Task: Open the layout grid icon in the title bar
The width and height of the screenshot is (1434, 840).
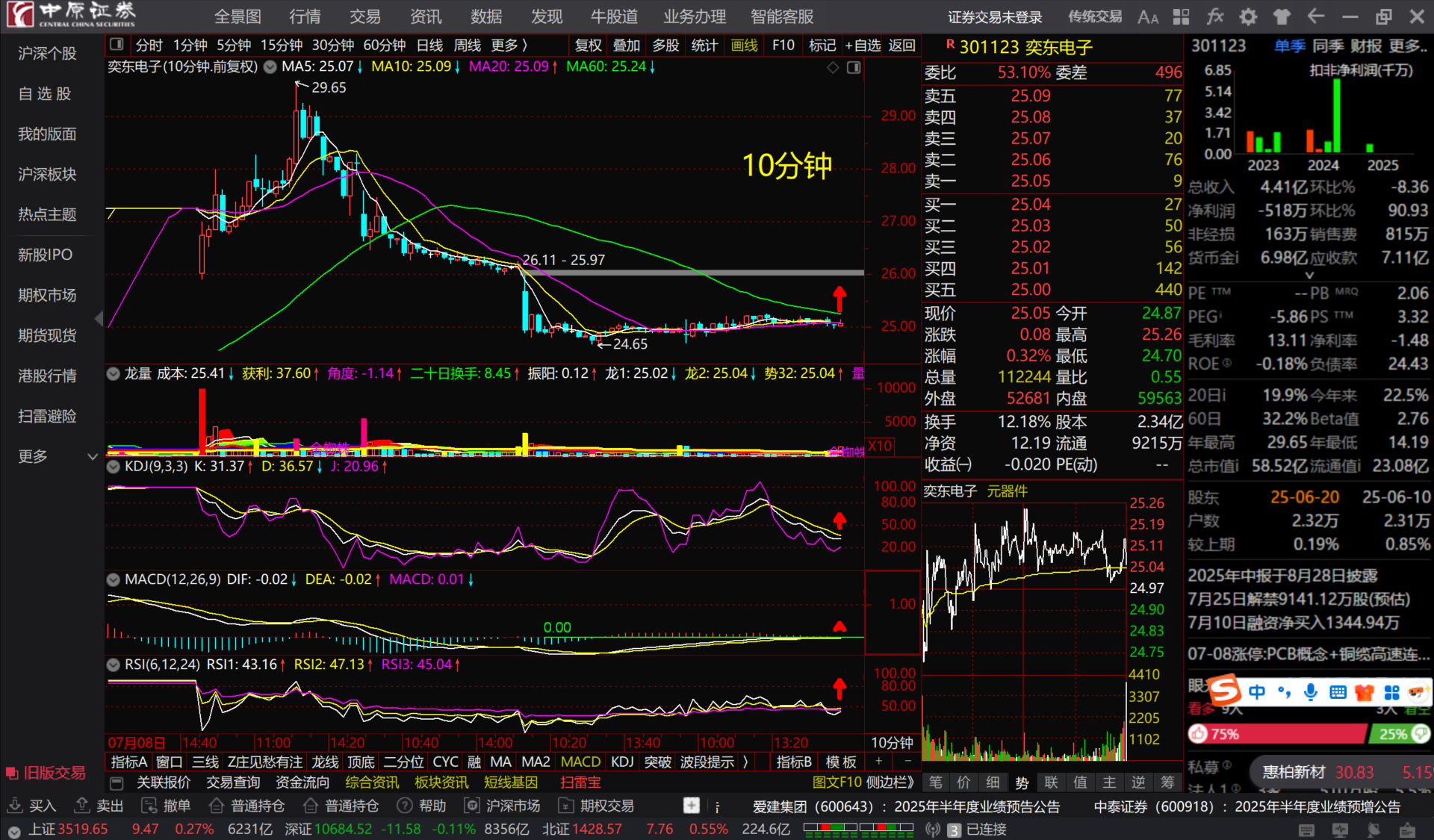Action: (x=1181, y=16)
